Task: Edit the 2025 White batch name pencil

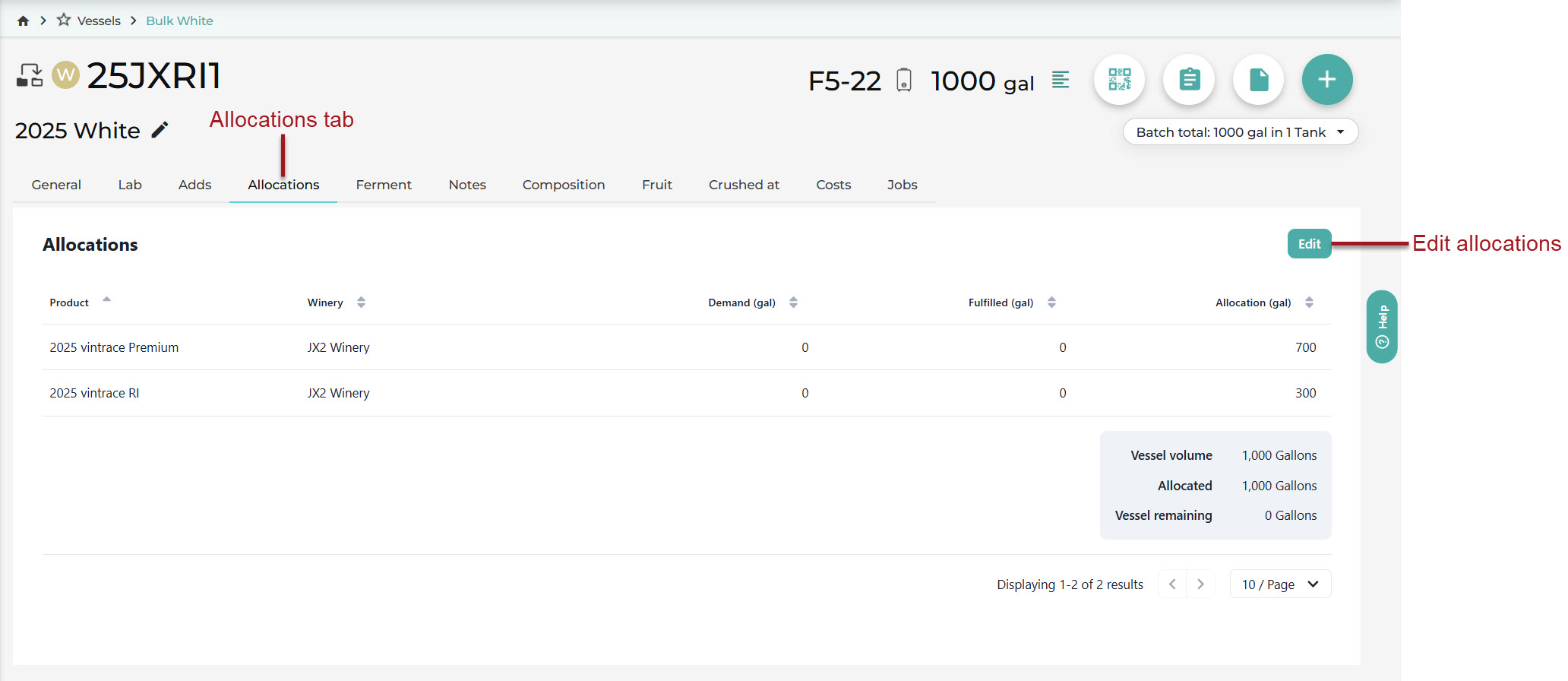Action: click(x=160, y=130)
